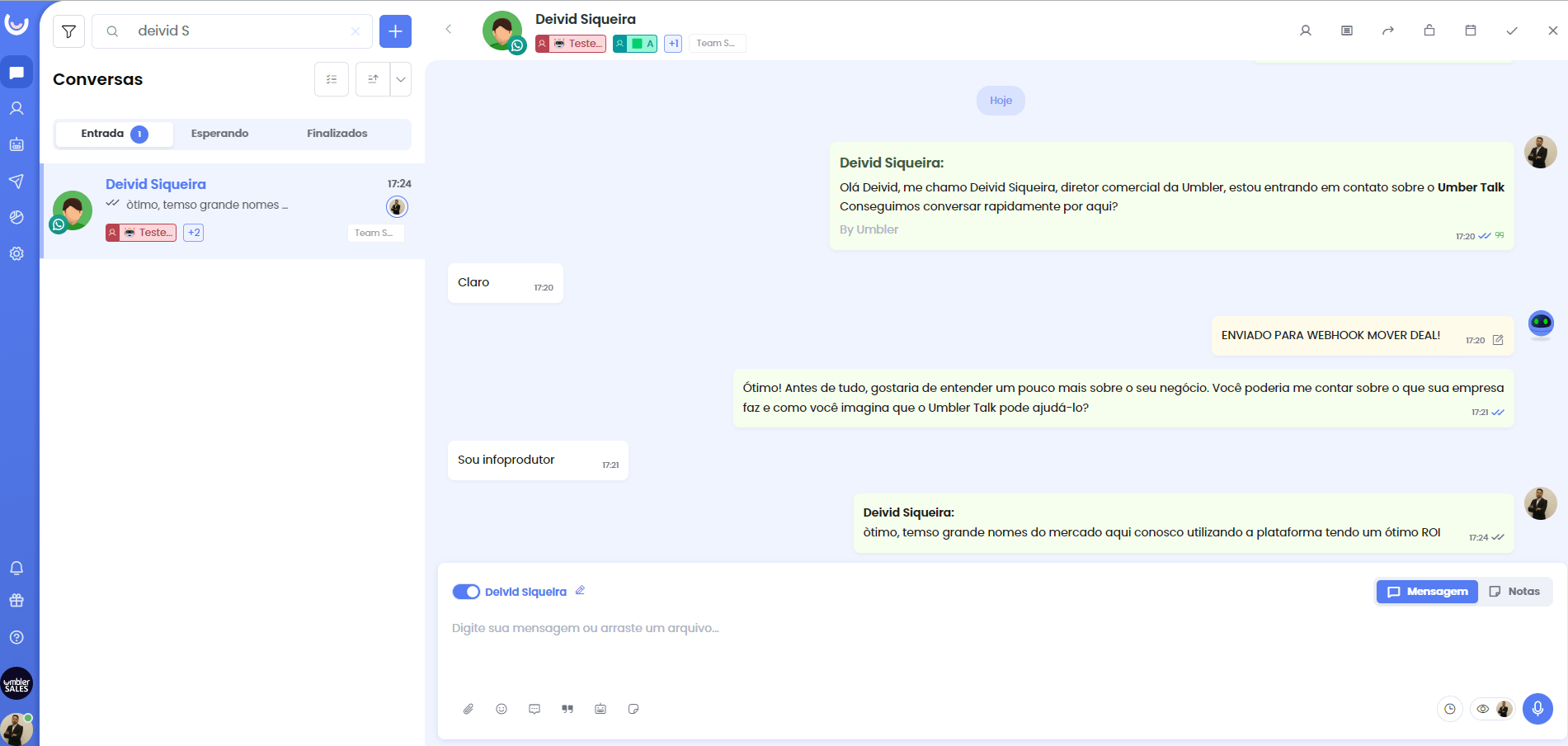The height and width of the screenshot is (746, 1568).
Task: Expand the +1 tags in chat header
Action: point(673,44)
